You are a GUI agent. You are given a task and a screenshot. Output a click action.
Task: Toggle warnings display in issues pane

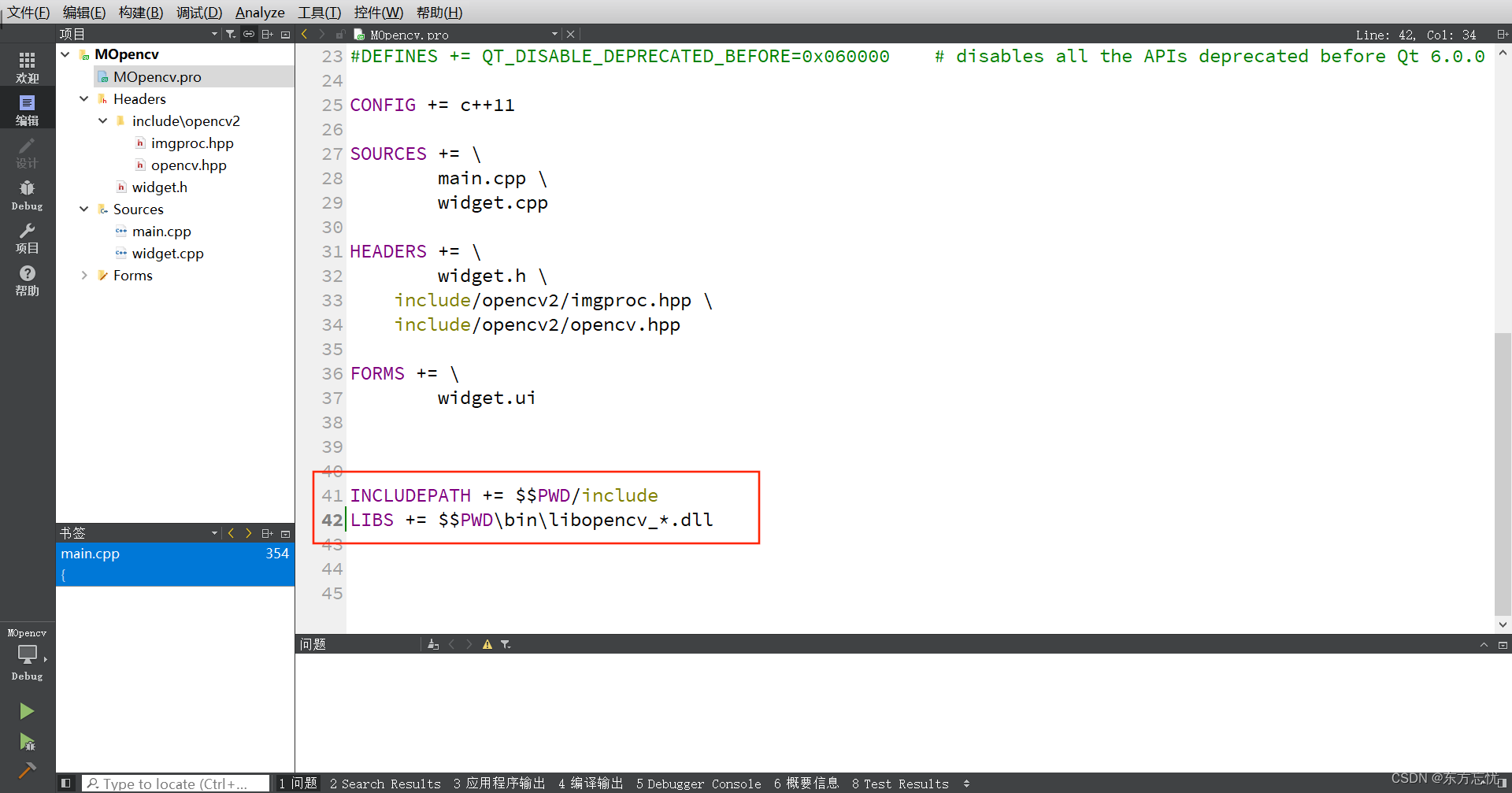(x=487, y=644)
